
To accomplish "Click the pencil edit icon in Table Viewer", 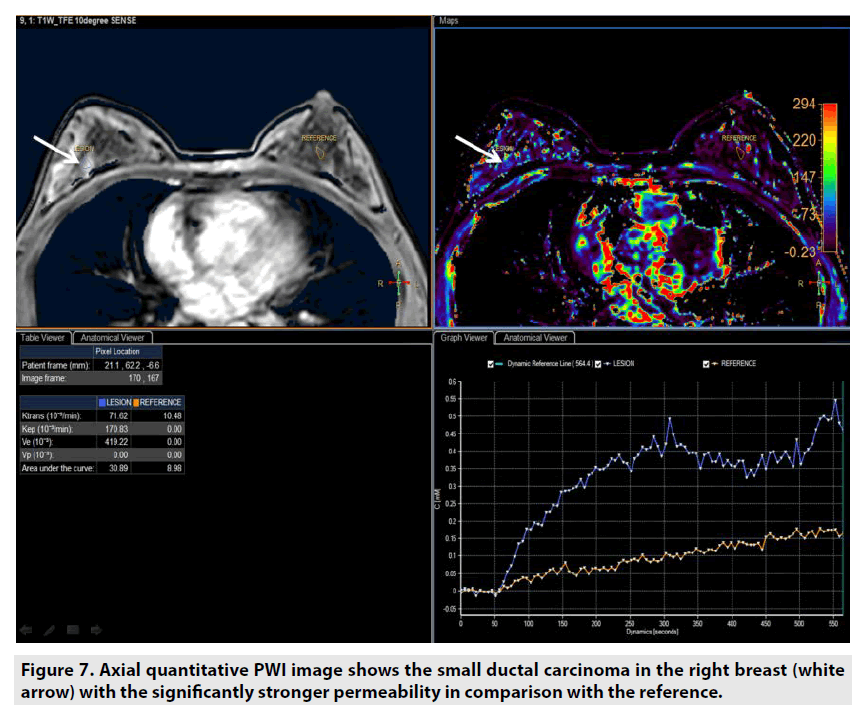I will click(49, 630).
